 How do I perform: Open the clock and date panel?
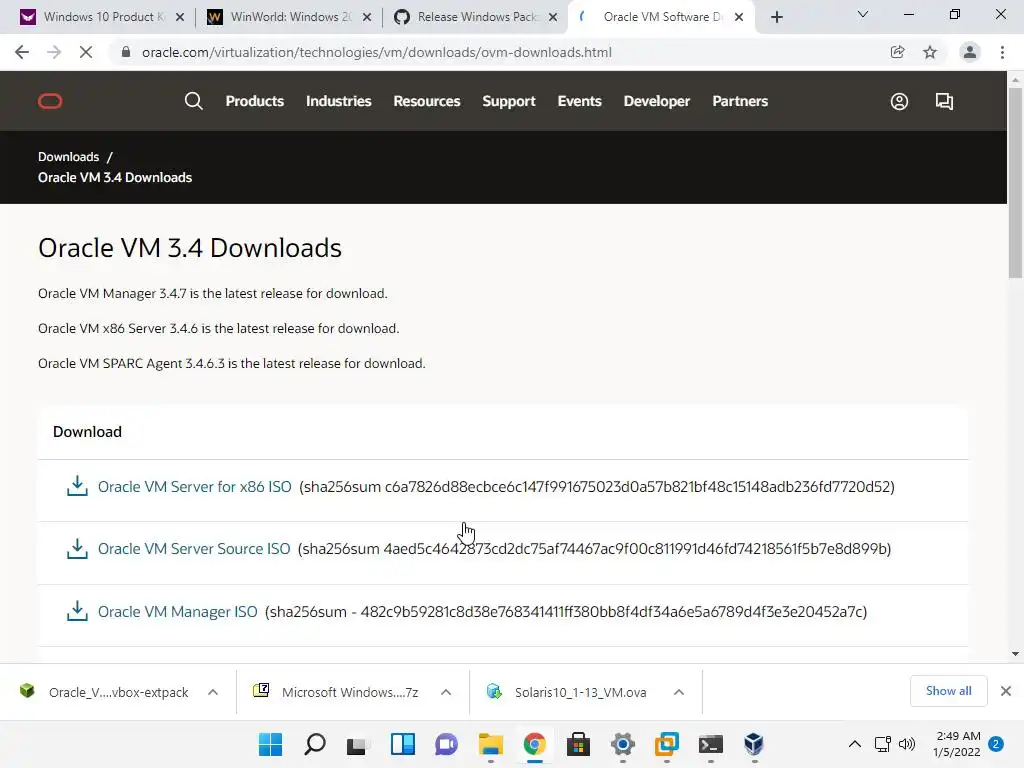[957, 744]
